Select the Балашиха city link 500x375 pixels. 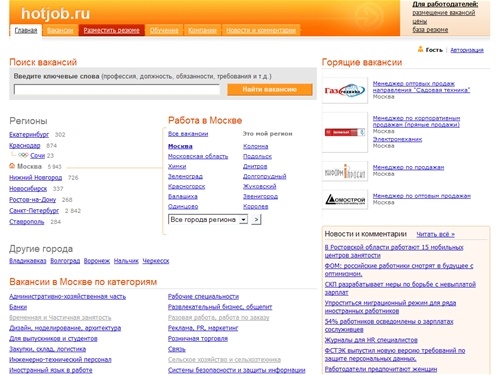pyautogui.click(x=183, y=196)
